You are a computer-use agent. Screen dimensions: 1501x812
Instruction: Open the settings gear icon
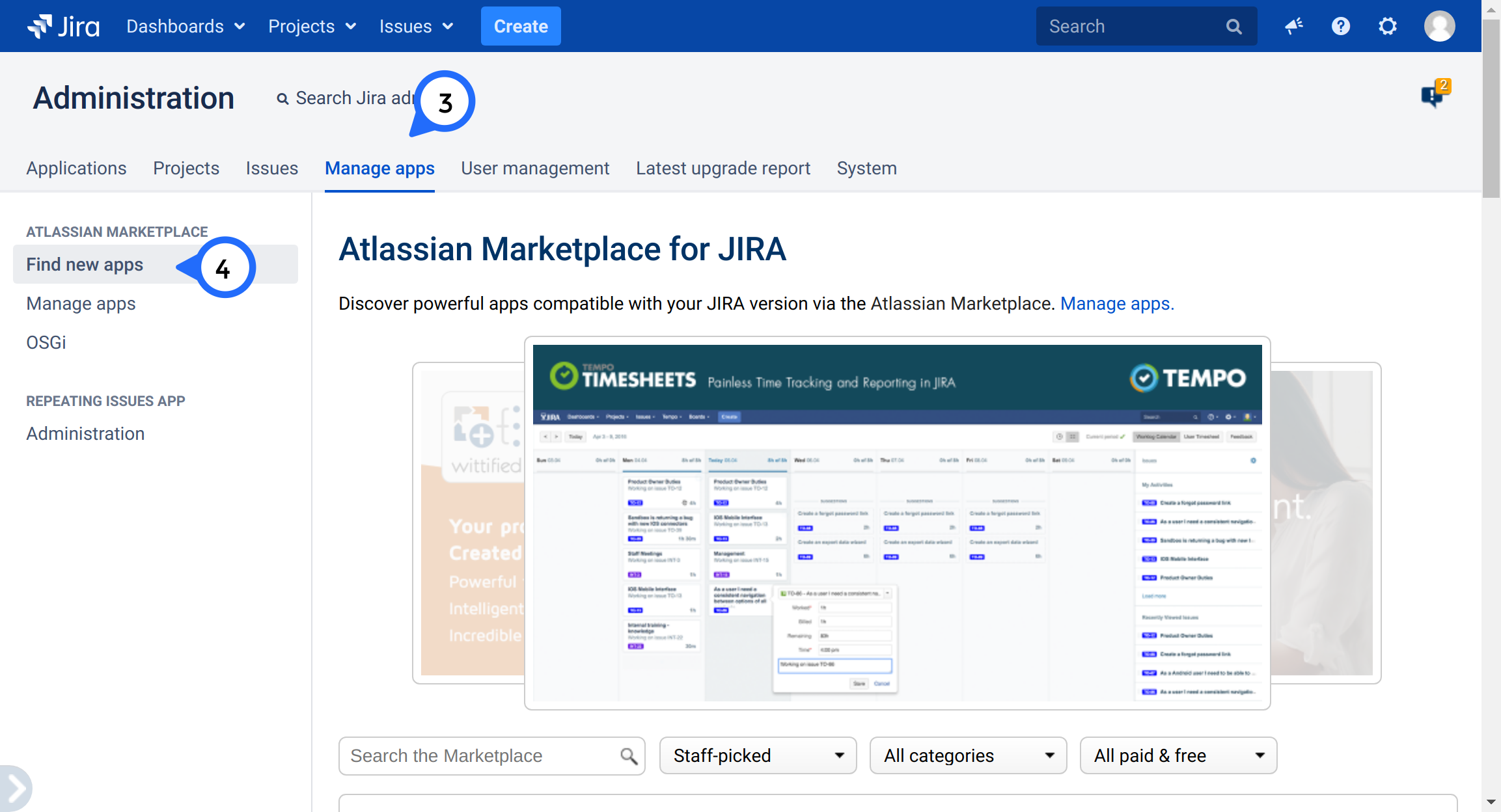point(1387,26)
